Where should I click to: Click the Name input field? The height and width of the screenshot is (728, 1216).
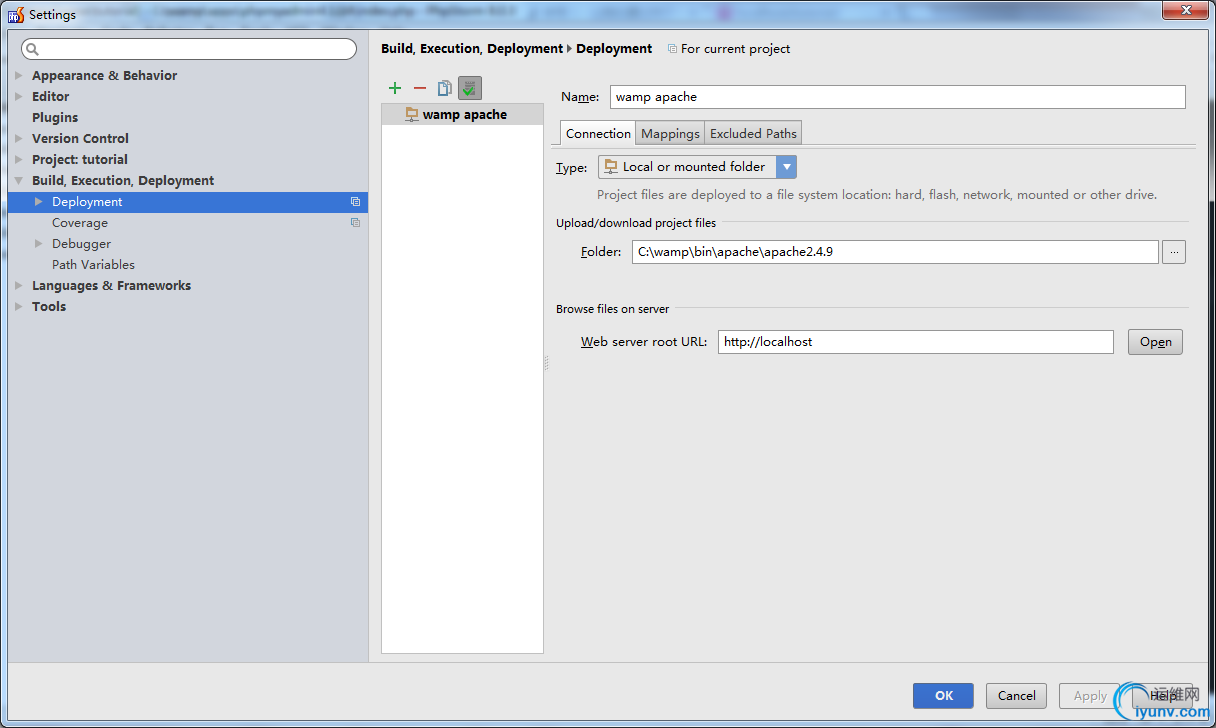click(897, 97)
